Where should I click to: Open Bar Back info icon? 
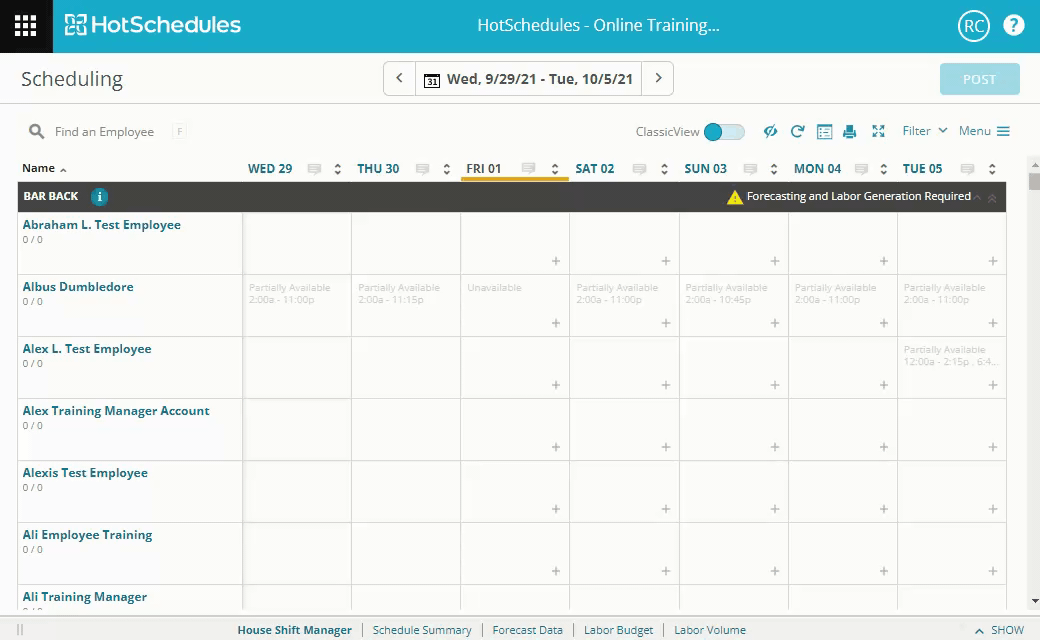100,197
